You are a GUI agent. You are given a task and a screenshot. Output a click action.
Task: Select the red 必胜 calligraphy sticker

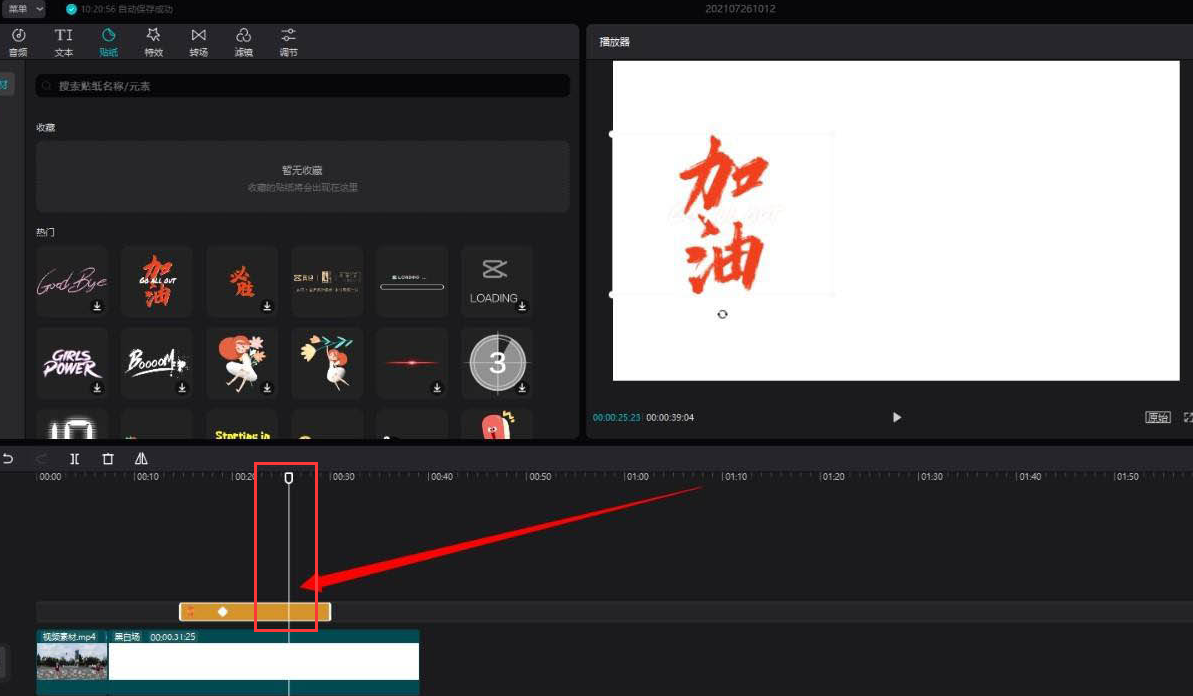pyautogui.click(x=242, y=281)
